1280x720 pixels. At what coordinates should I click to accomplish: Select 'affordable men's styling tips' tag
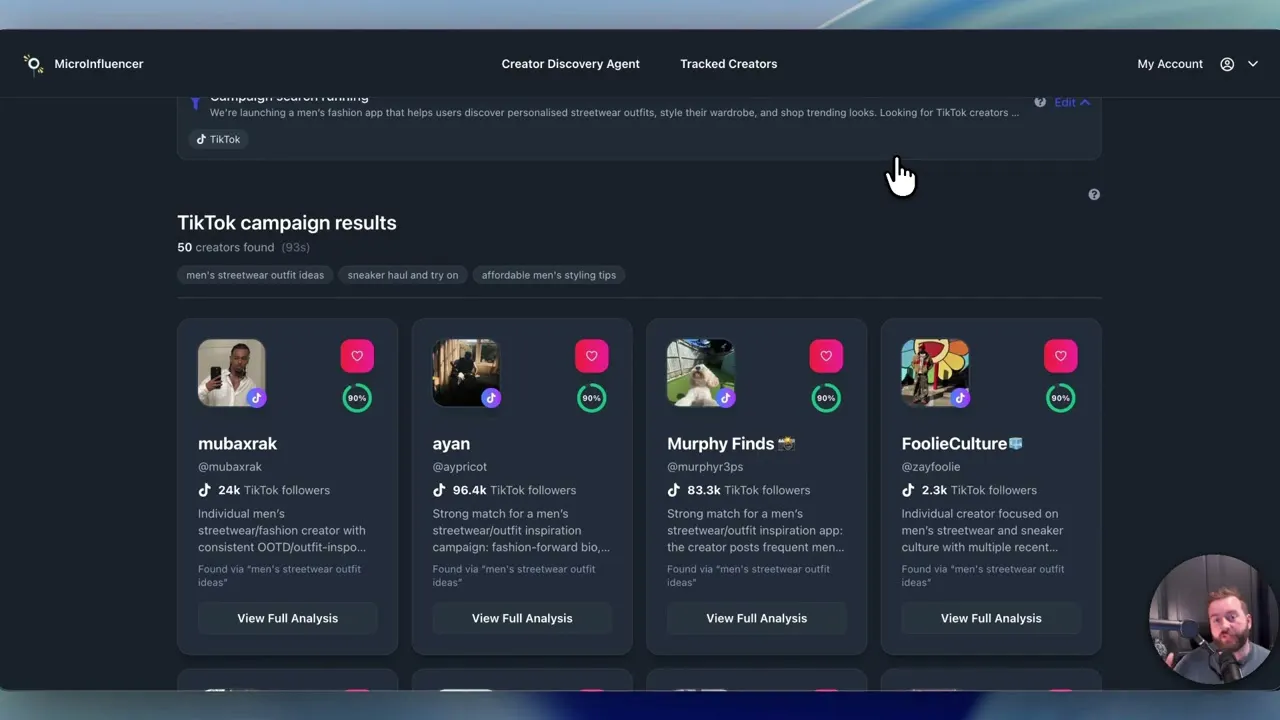pyautogui.click(x=549, y=275)
